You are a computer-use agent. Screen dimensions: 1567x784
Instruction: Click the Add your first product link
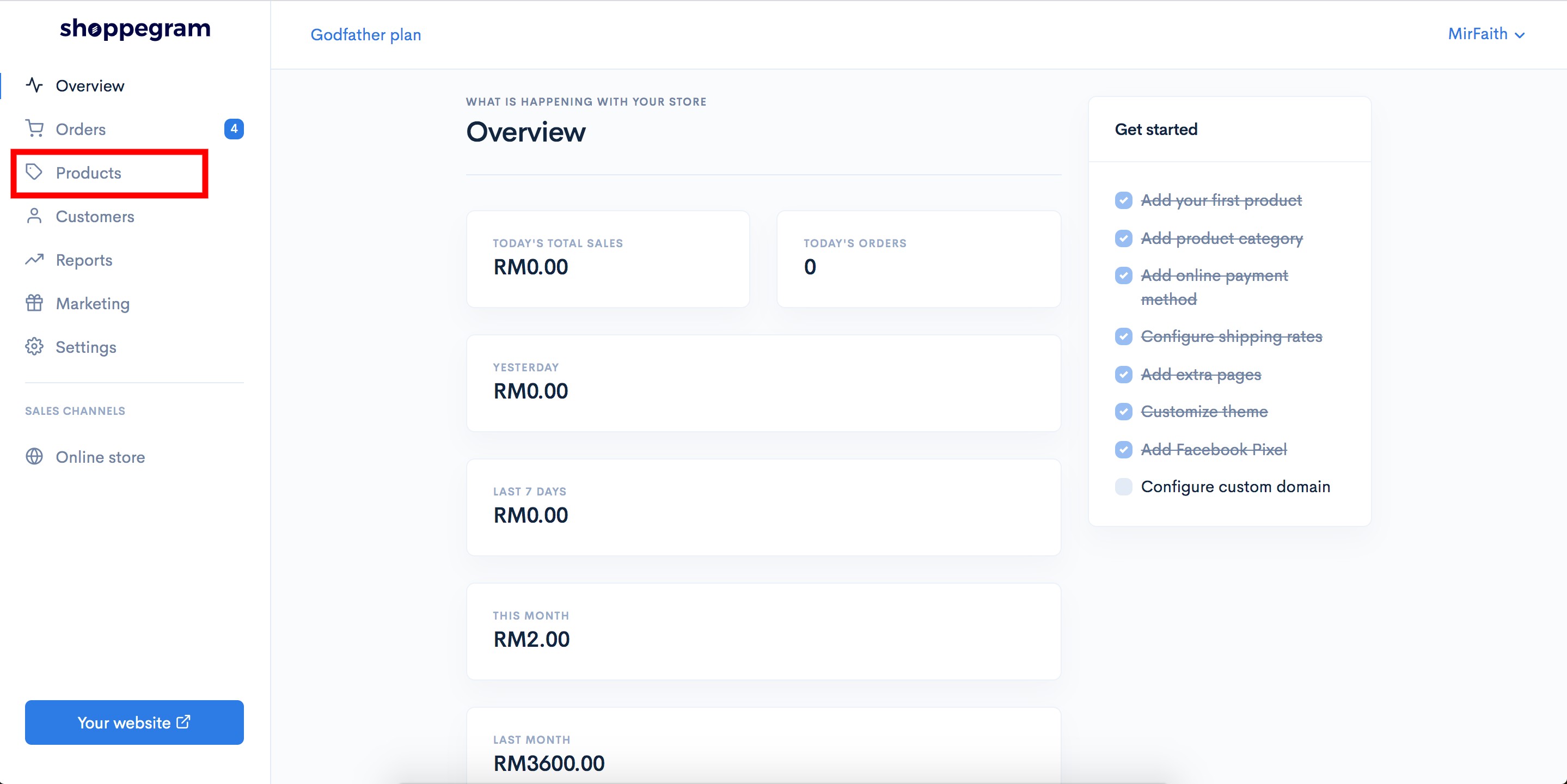coord(1221,200)
